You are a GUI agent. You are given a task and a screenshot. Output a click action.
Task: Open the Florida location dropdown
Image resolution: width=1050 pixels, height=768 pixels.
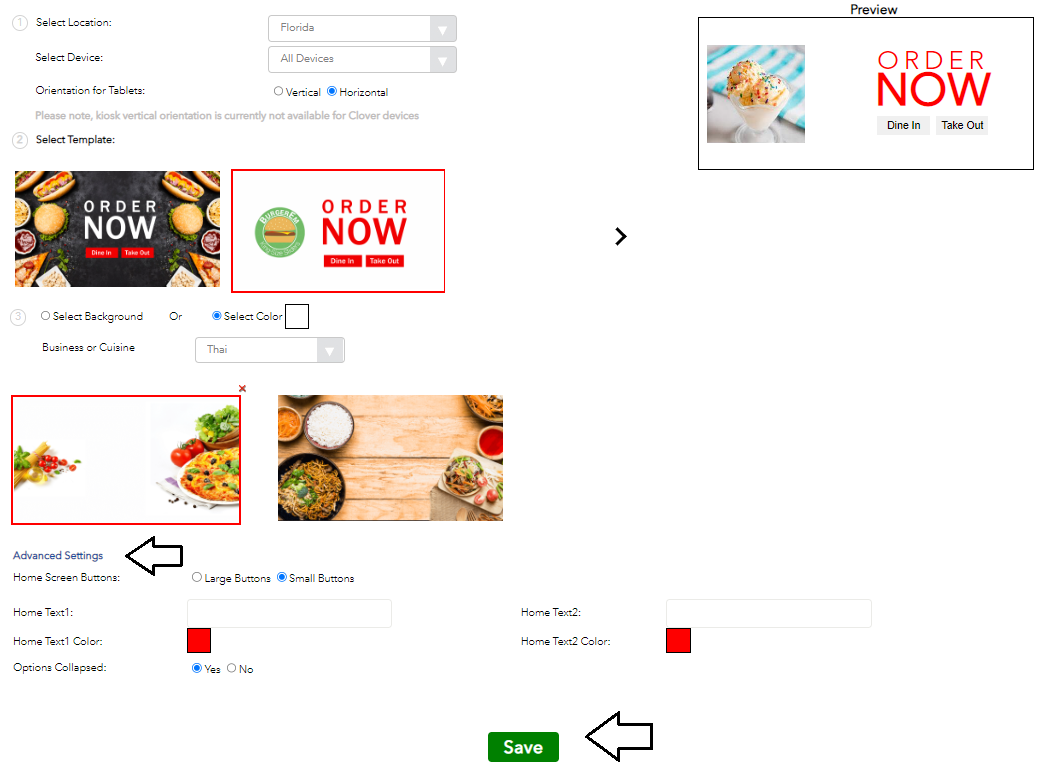click(362, 28)
